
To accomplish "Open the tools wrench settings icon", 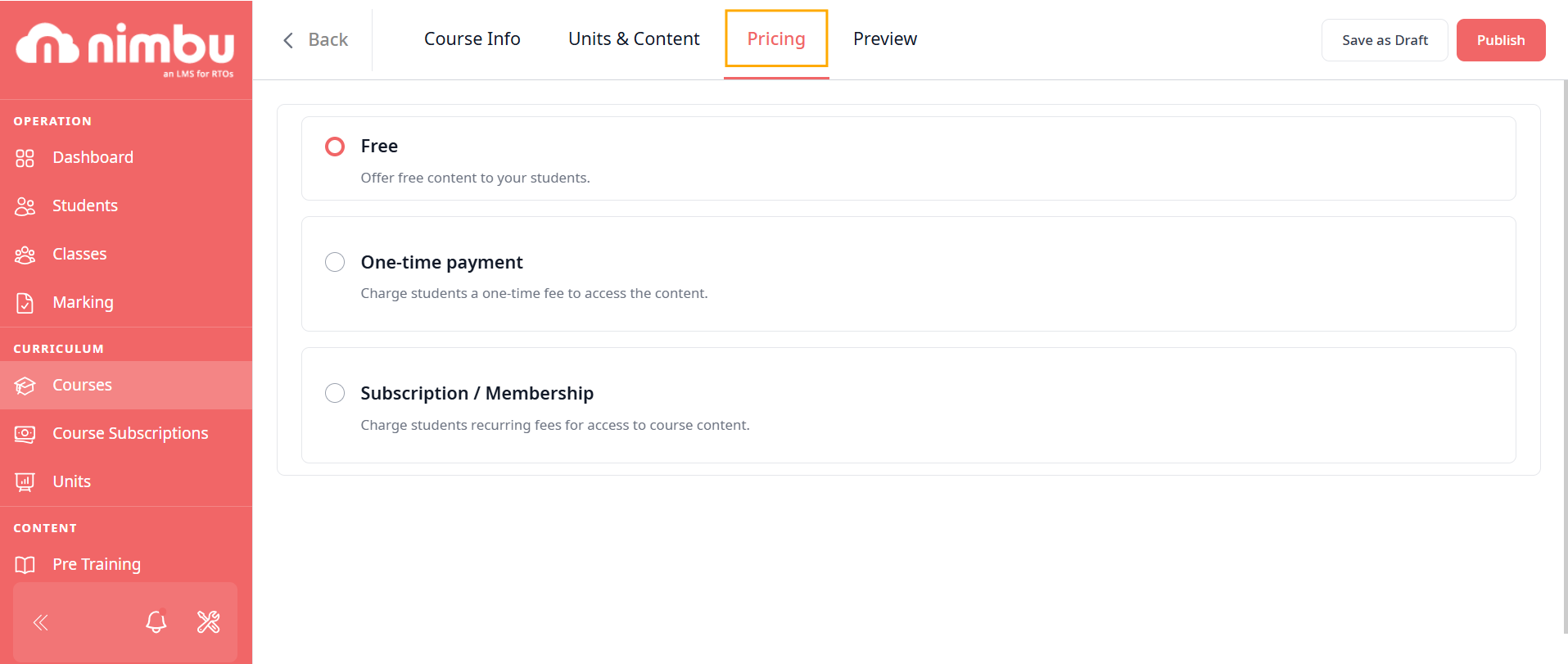I will click(x=209, y=622).
